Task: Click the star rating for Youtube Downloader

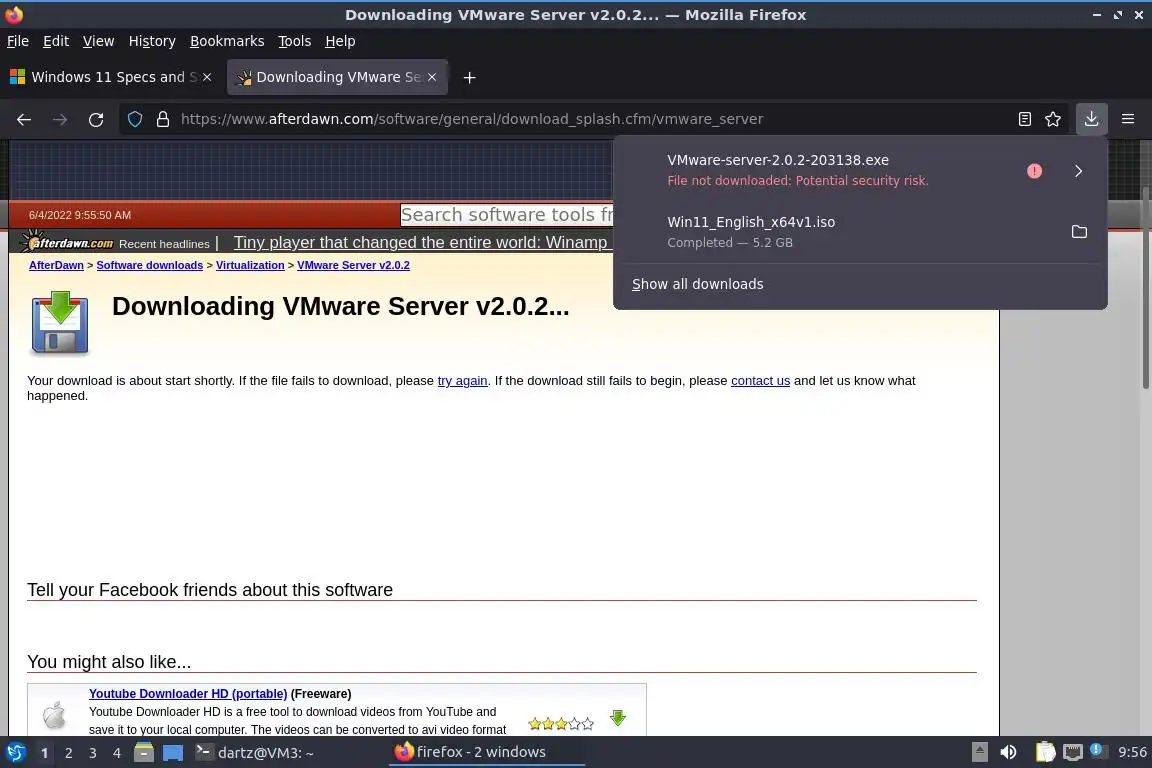Action: (561, 724)
